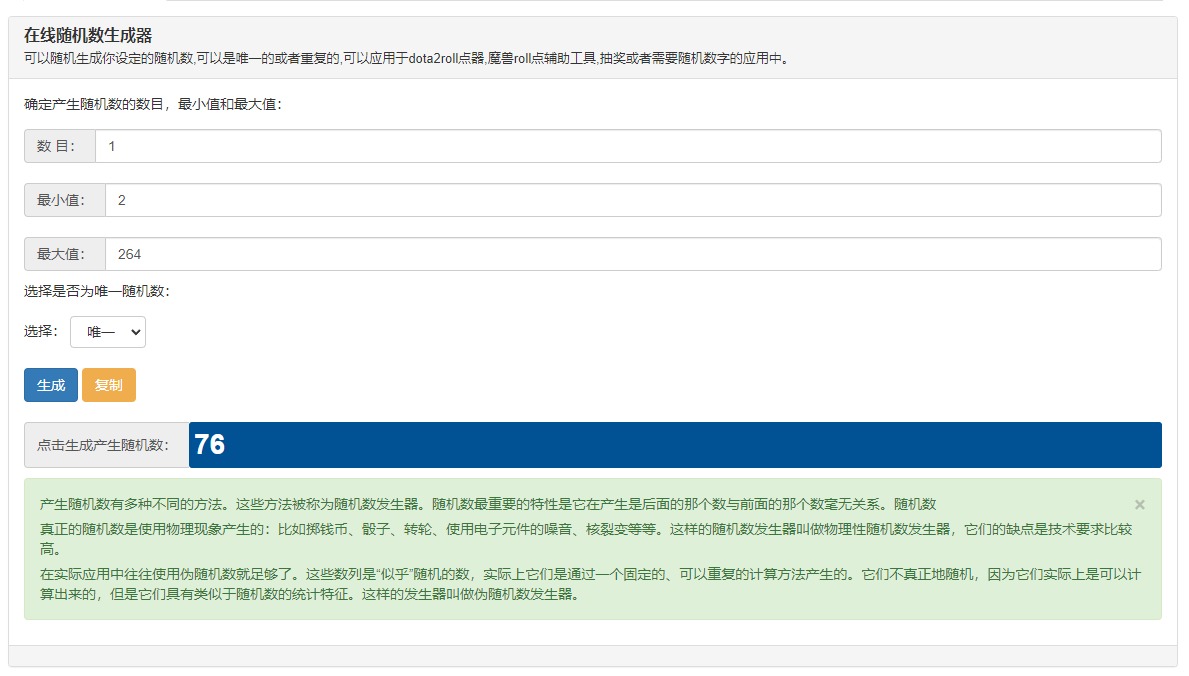Click the paragraph starting 产生随机数有多种
The width and height of the screenshot is (1189, 676).
488,505
